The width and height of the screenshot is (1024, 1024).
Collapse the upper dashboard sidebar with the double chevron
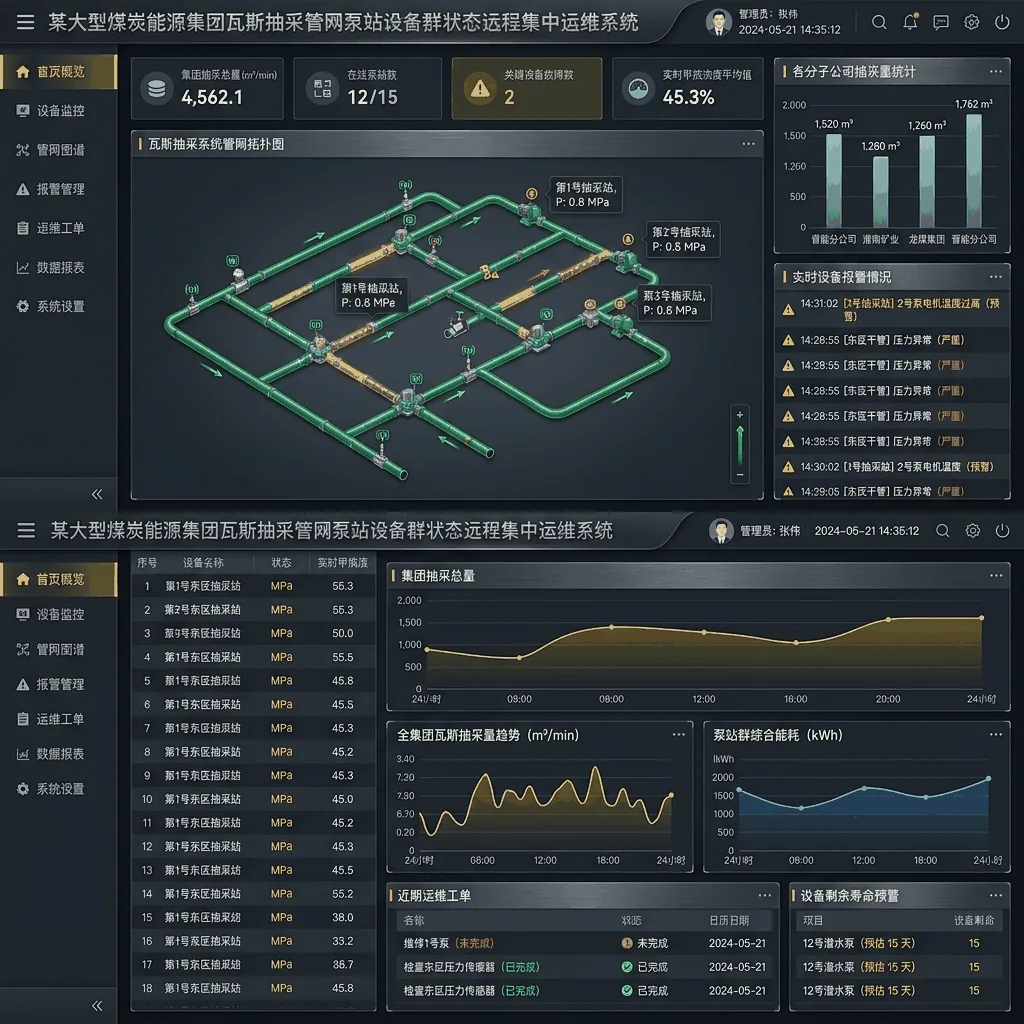pos(97,494)
